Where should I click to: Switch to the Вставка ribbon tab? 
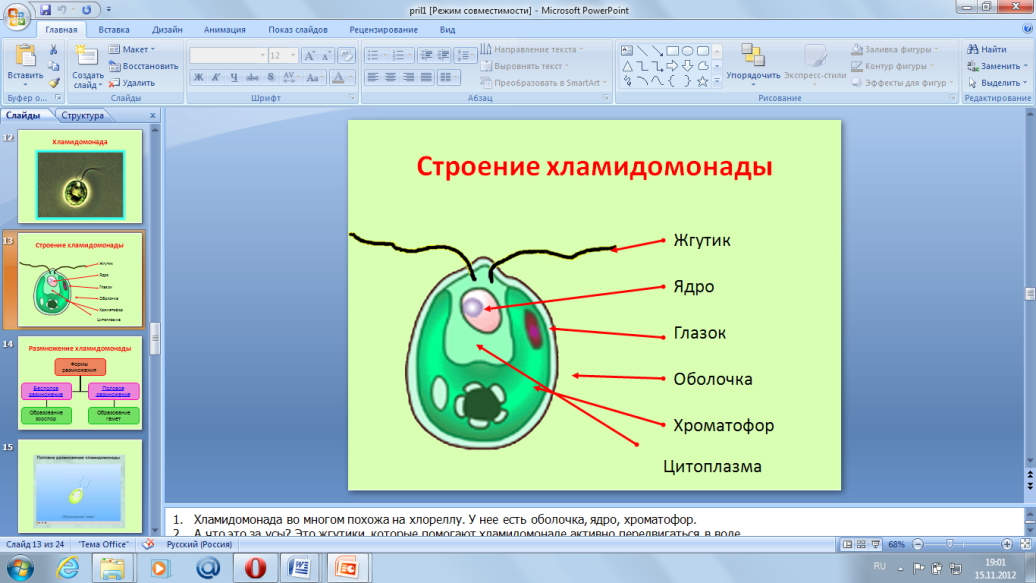point(114,30)
